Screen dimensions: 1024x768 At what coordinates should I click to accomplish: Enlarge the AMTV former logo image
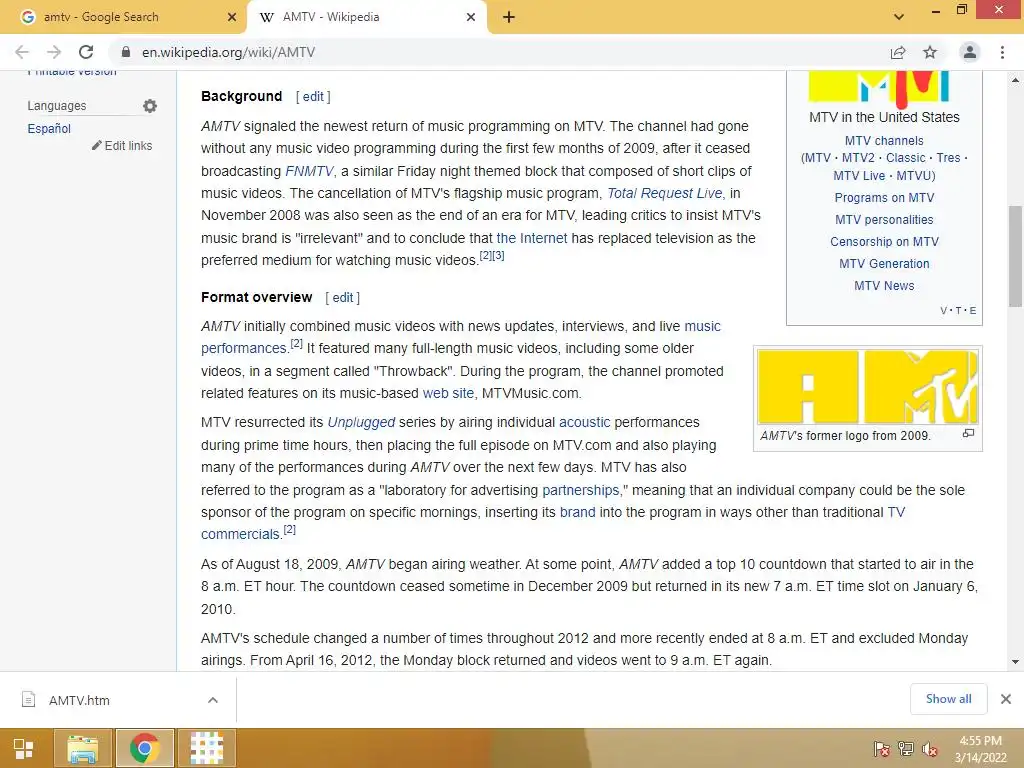pos(968,433)
